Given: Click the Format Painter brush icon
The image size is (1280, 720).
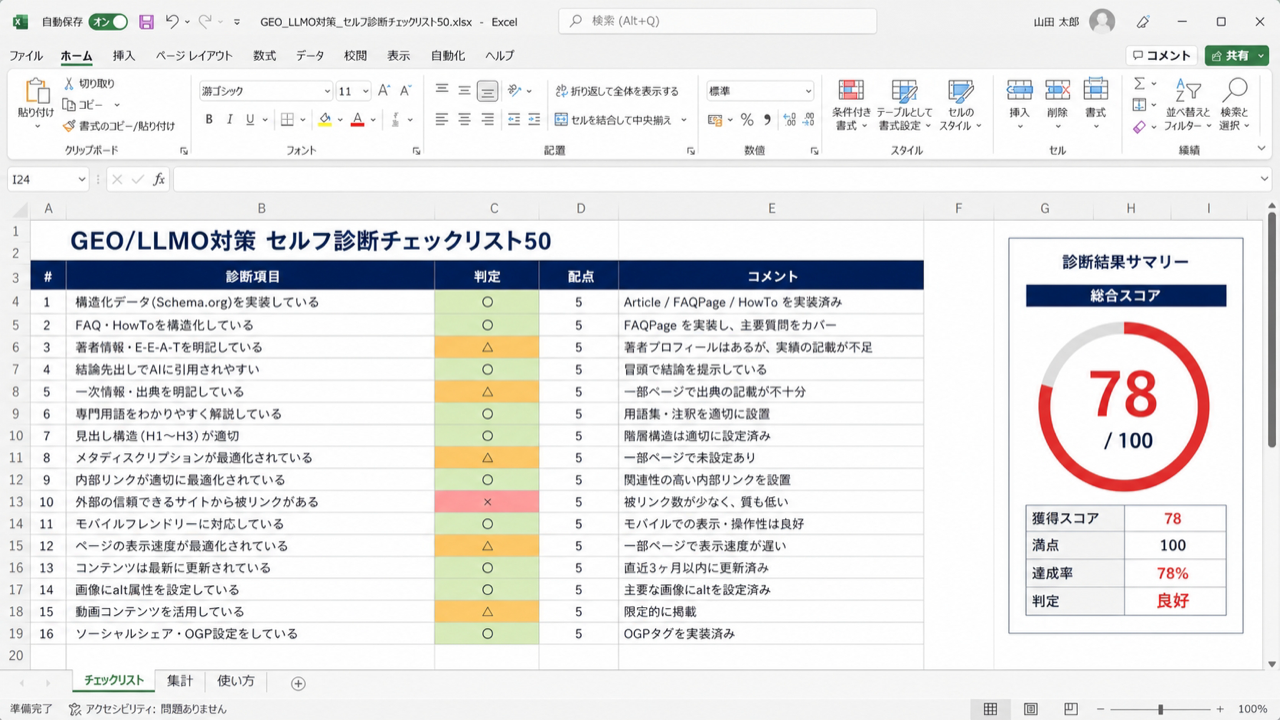Looking at the screenshot, I should tap(69, 126).
